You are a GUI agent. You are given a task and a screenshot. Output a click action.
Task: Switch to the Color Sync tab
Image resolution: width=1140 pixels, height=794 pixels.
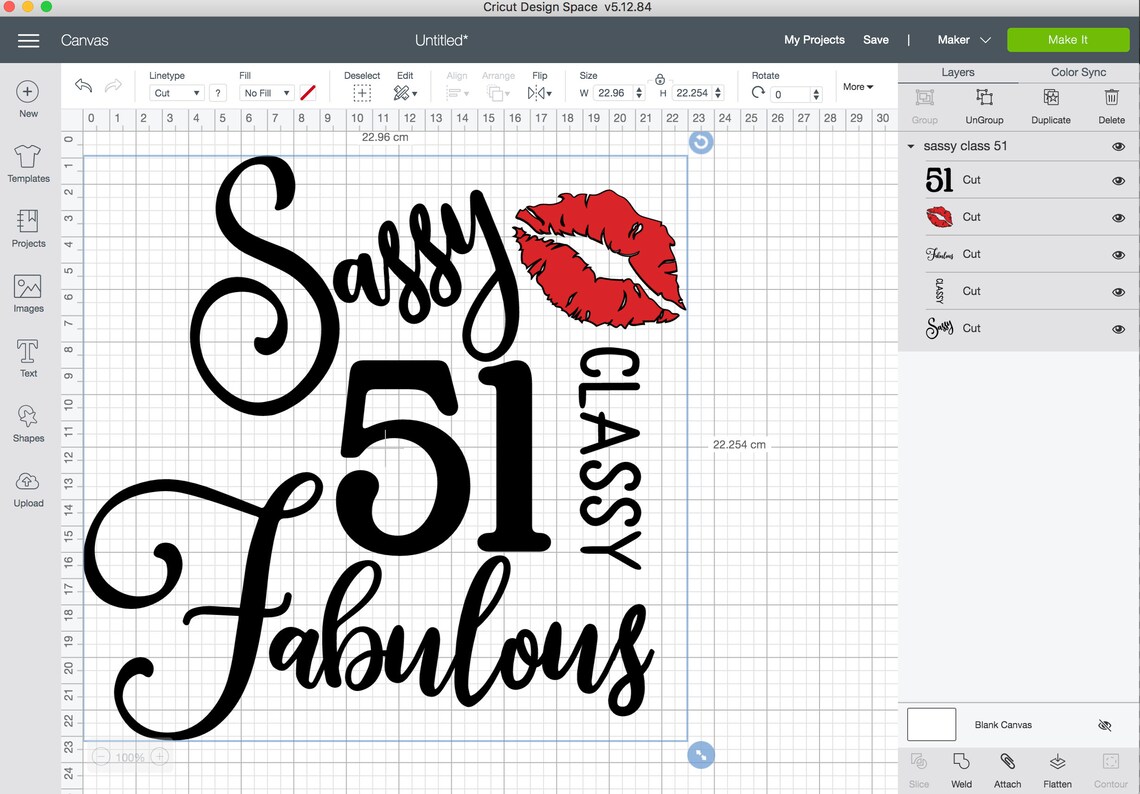tap(1077, 71)
